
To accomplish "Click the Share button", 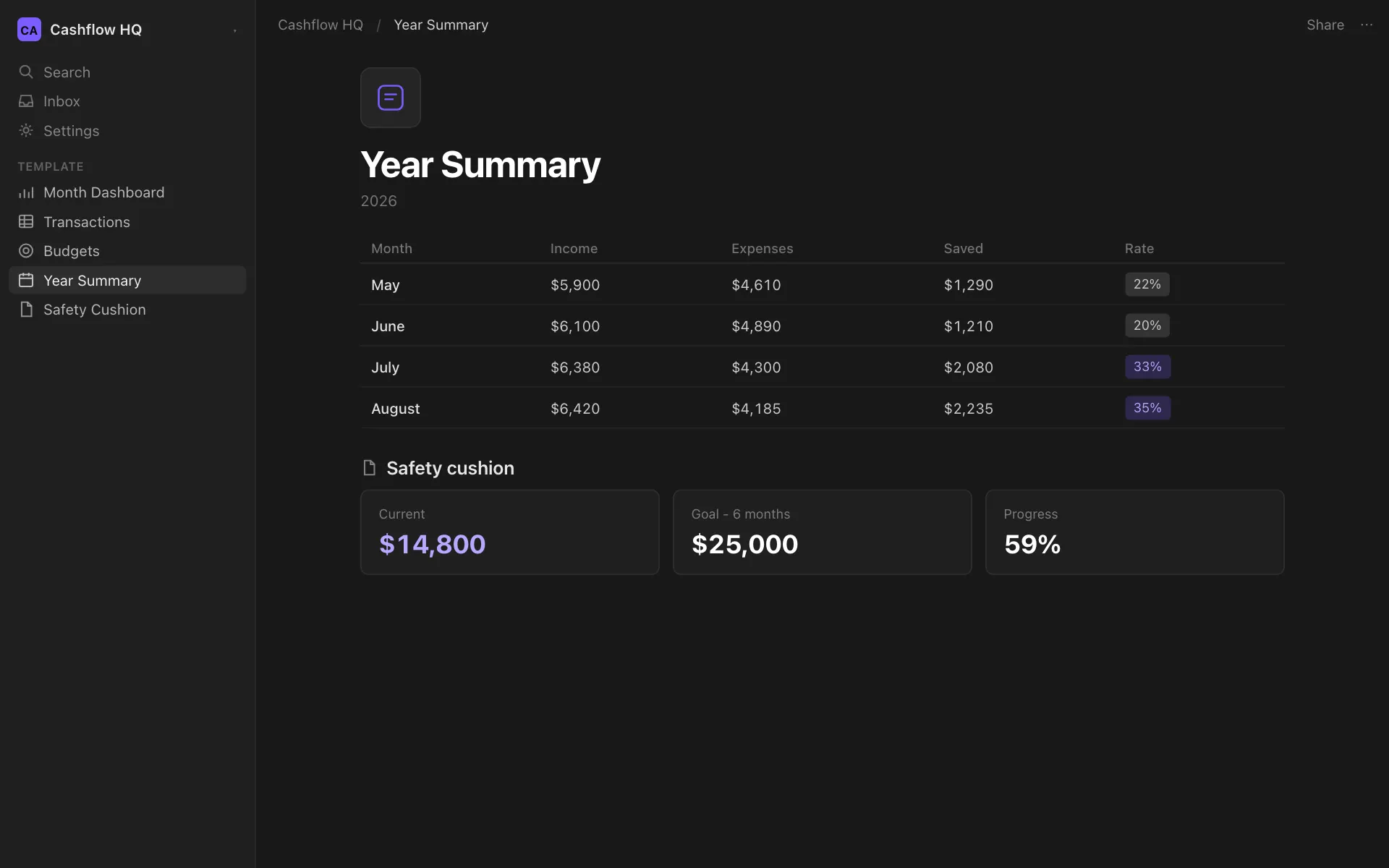I will pyautogui.click(x=1325, y=25).
